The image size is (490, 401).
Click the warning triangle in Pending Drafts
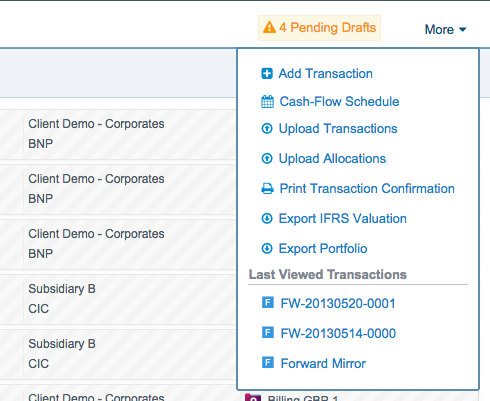click(x=269, y=27)
